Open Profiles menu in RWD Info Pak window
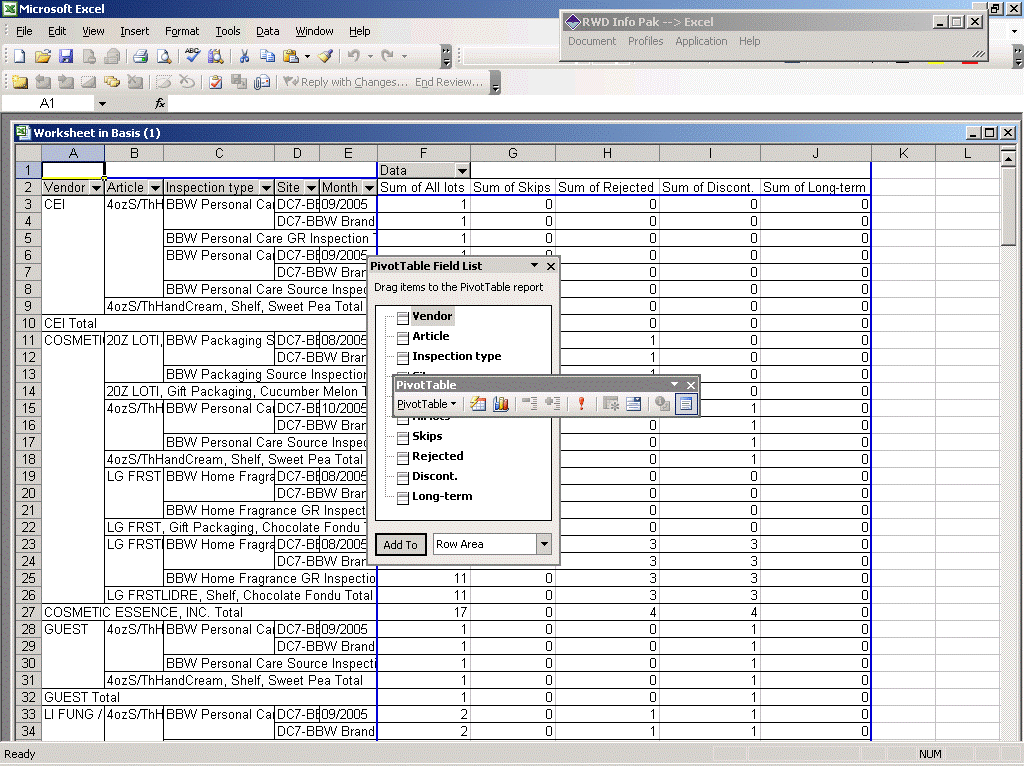The height and width of the screenshot is (766, 1024). pyautogui.click(x=645, y=41)
